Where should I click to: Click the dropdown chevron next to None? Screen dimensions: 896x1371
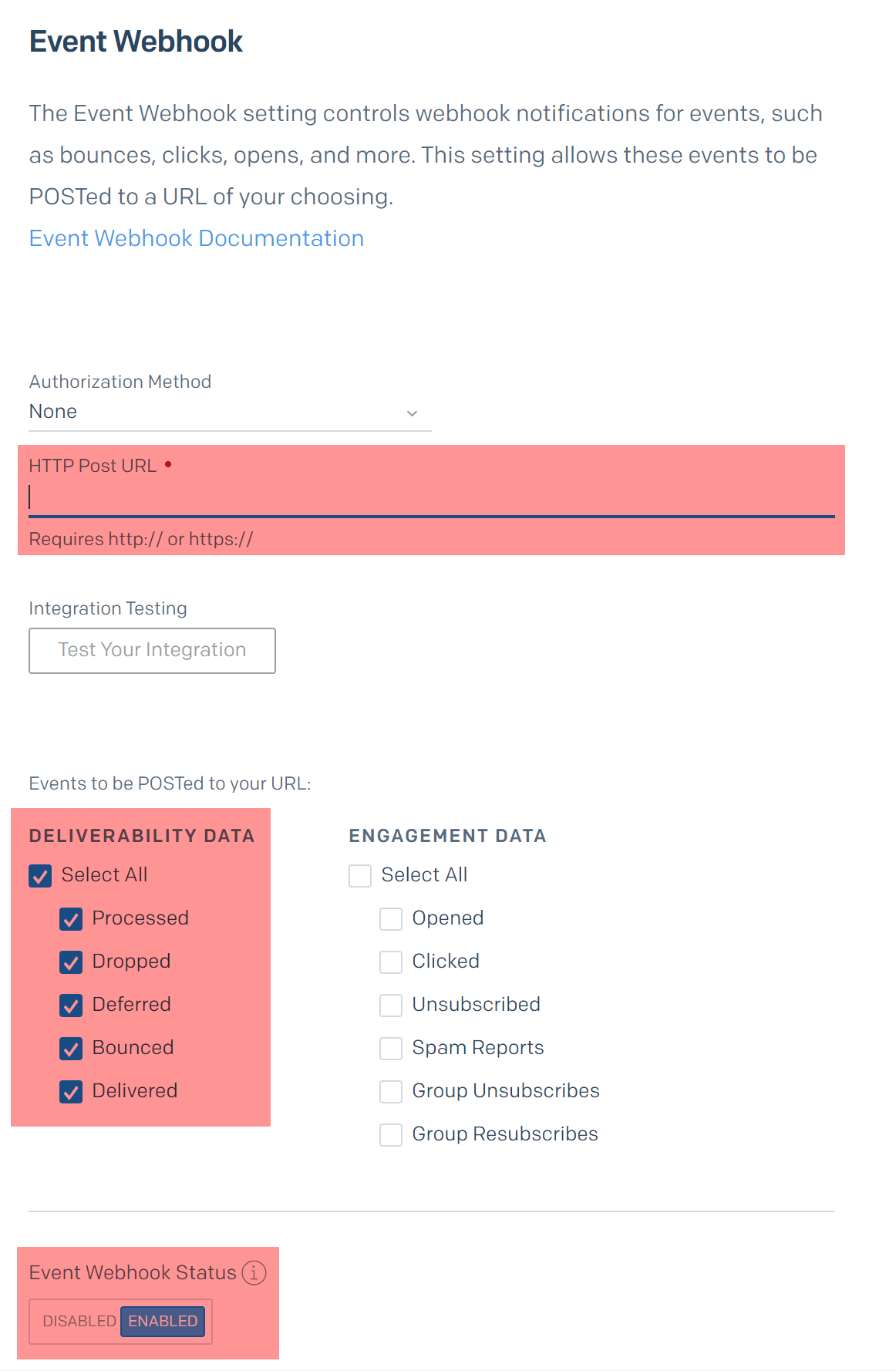pyautogui.click(x=412, y=413)
